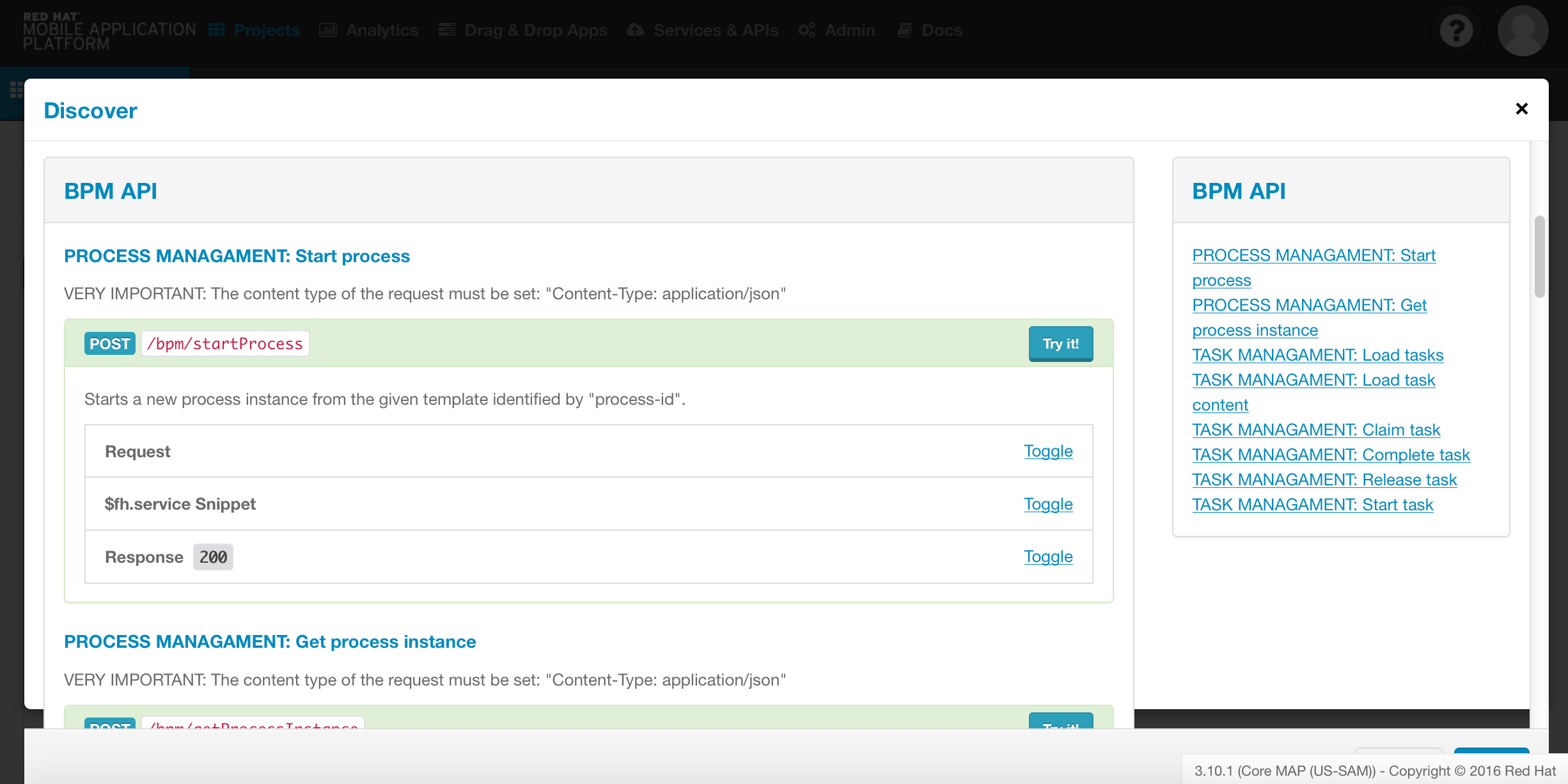1568x784 pixels.
Task: Open the TASK MANAGAMENT: Release task link
Action: pos(1324,480)
